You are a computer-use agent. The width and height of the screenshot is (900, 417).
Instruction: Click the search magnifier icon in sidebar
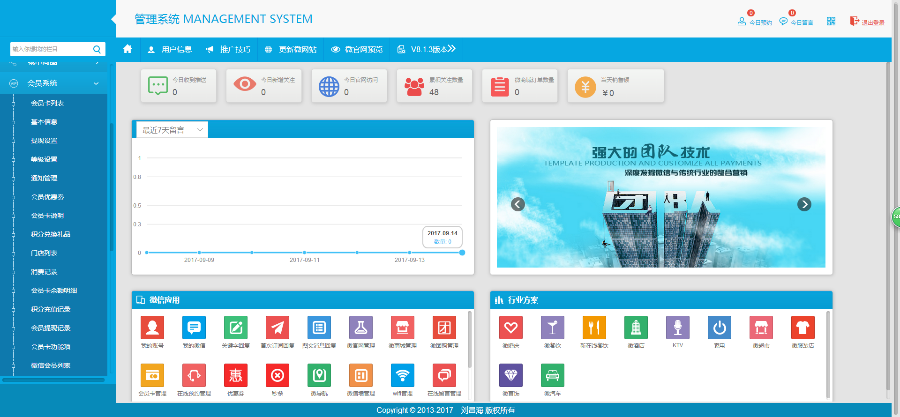pos(97,49)
